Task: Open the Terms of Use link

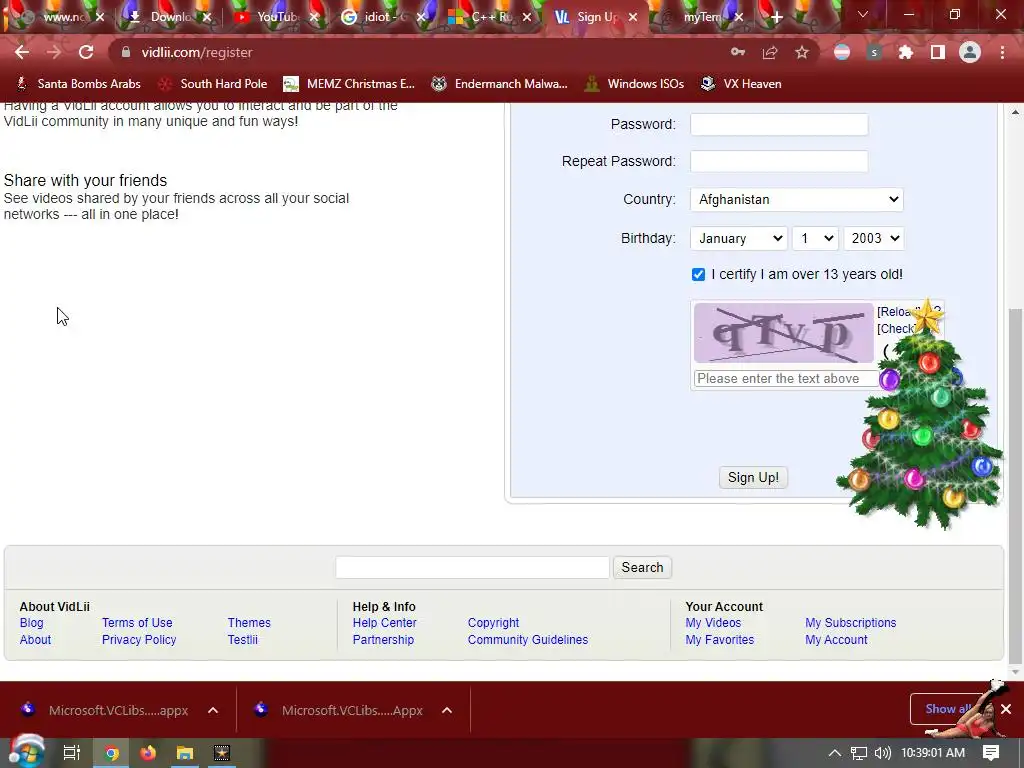Action: coord(137,623)
